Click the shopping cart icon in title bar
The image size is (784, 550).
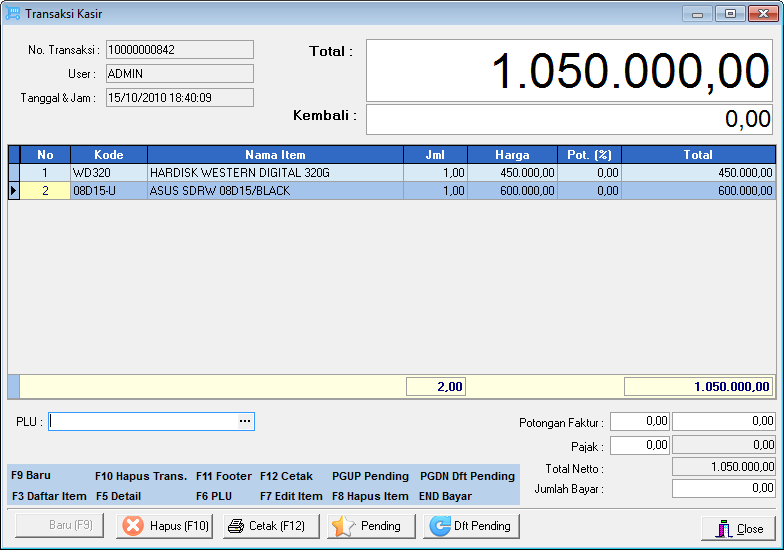(x=12, y=14)
